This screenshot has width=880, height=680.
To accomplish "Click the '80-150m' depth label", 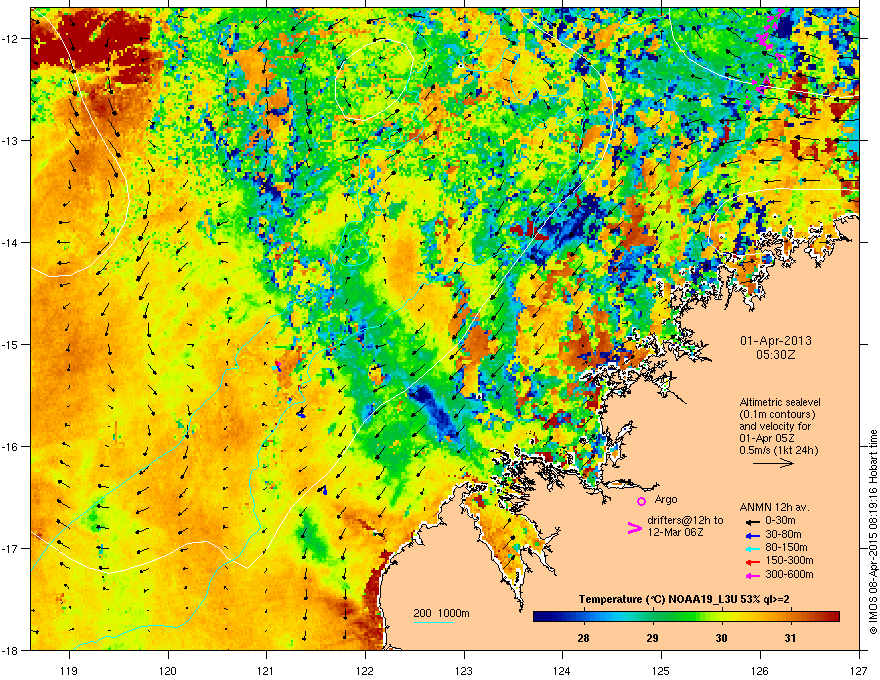I will (786, 547).
